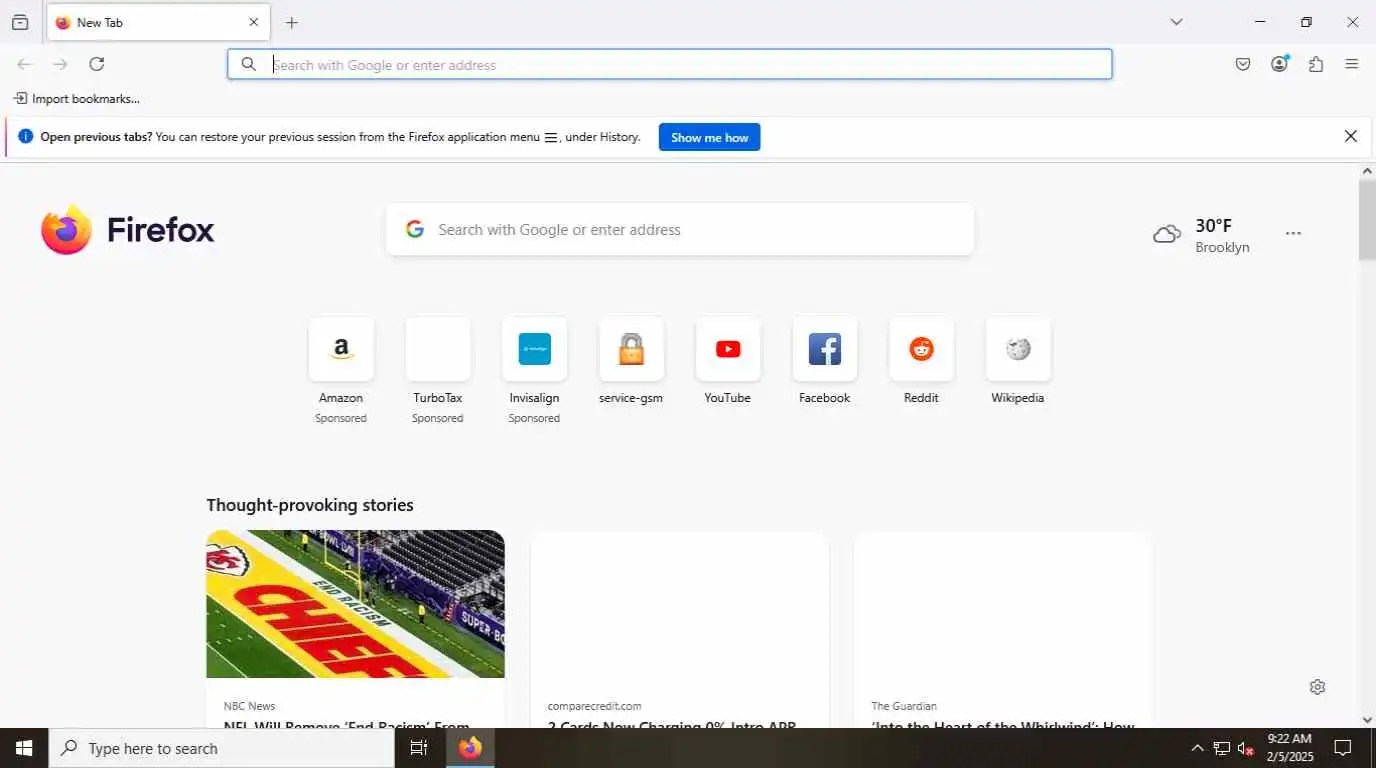Open the Extensions puzzle icon

[x=1316, y=64]
